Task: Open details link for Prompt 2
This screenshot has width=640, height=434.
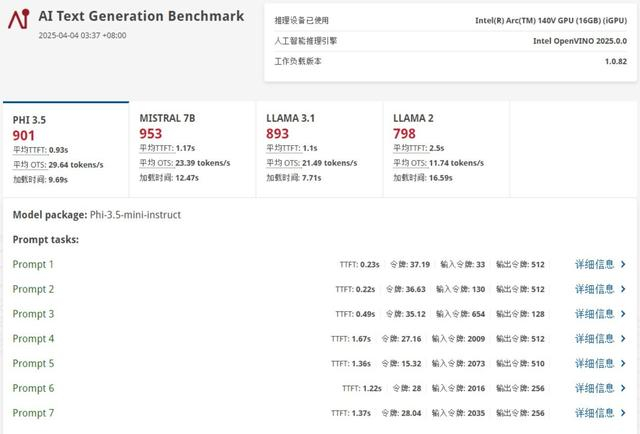Action: point(594,289)
